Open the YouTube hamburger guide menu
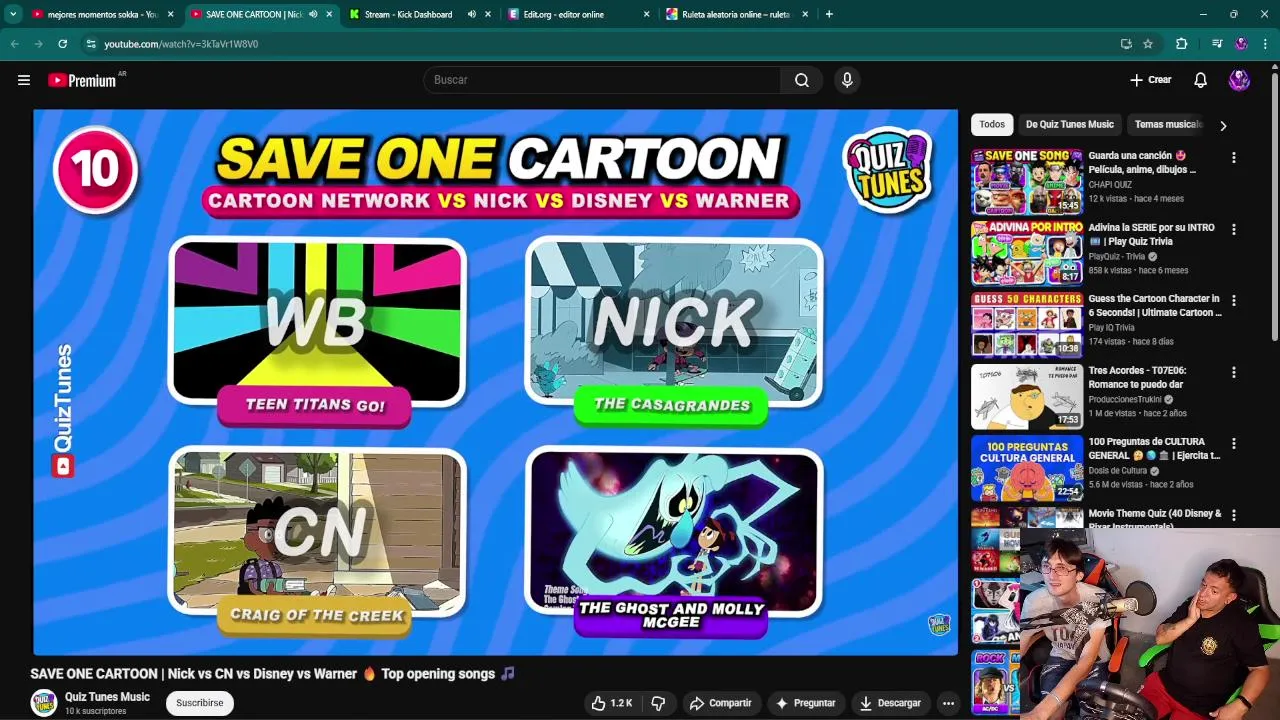The width and height of the screenshot is (1280, 720). coord(24,80)
